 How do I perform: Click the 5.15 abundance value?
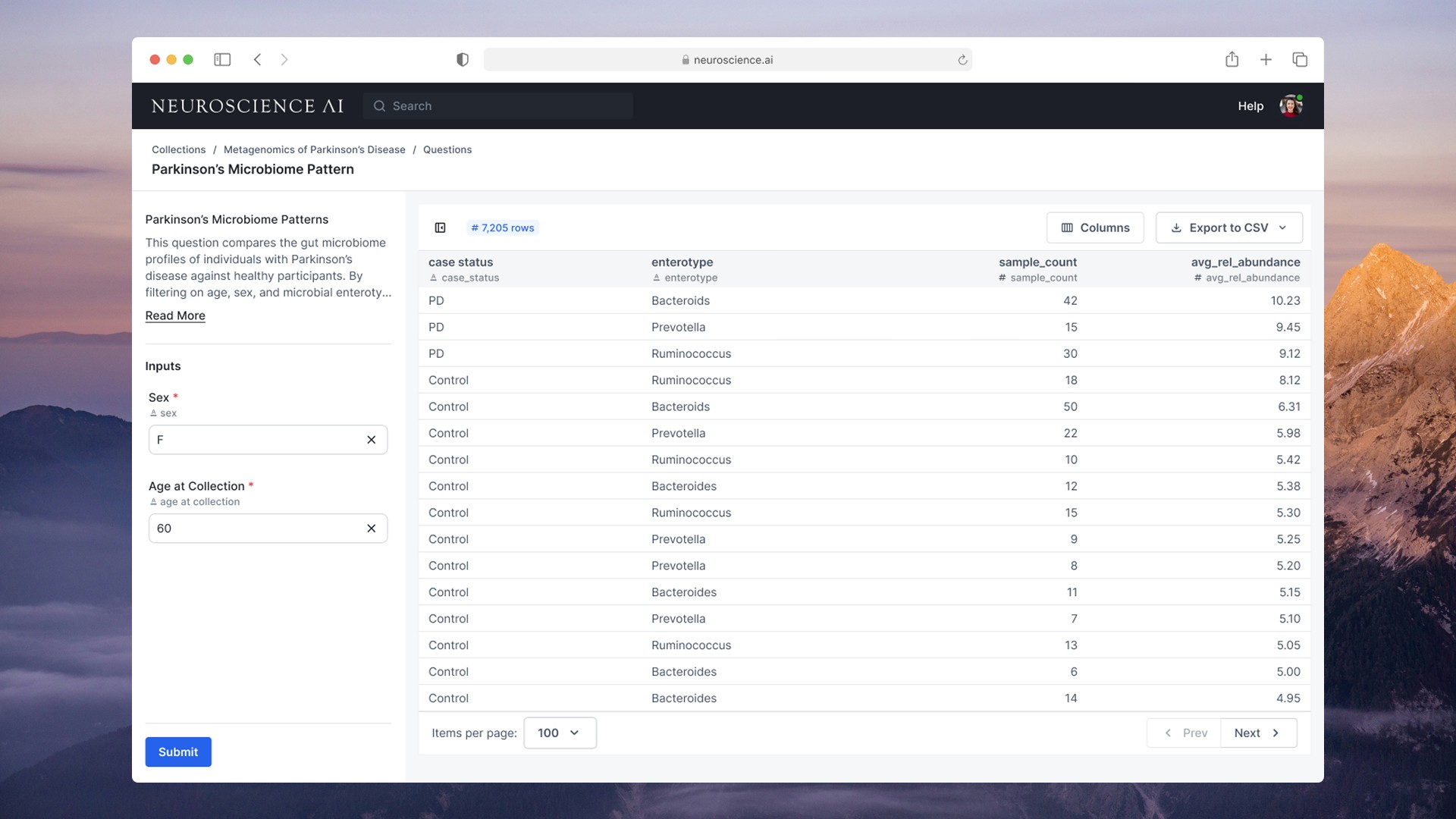click(1289, 592)
